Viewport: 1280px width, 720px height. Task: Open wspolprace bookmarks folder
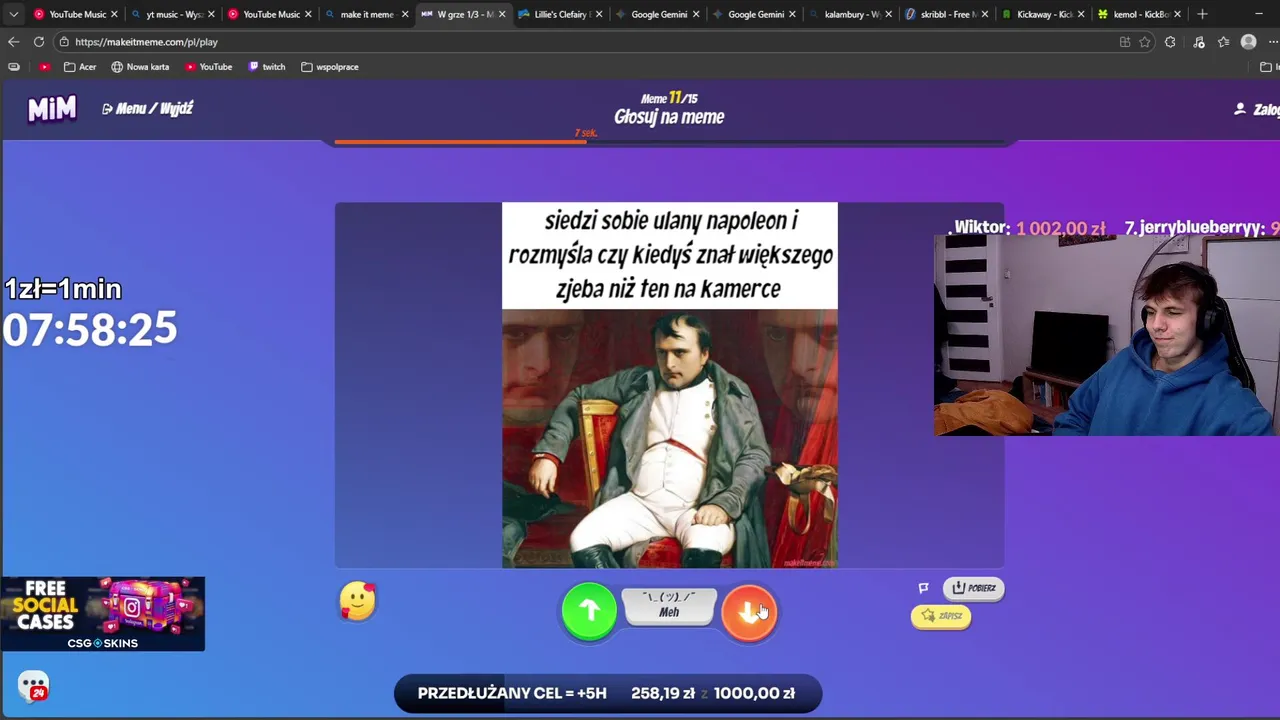[330, 67]
